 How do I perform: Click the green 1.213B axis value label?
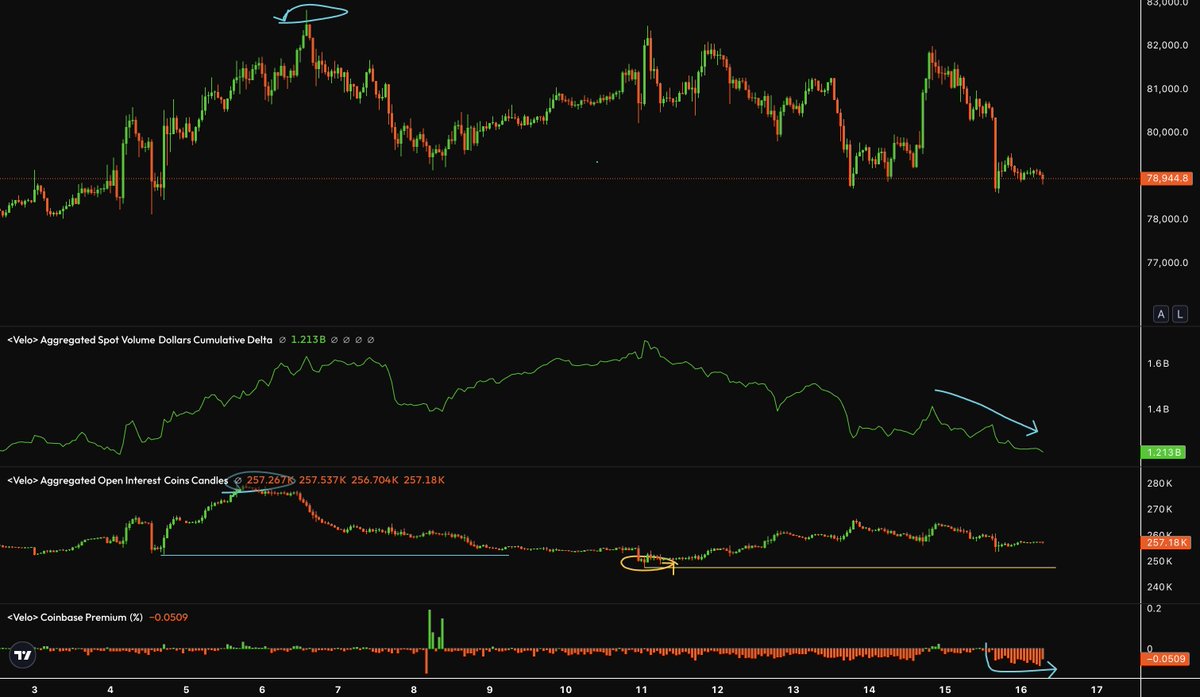(x=1164, y=453)
